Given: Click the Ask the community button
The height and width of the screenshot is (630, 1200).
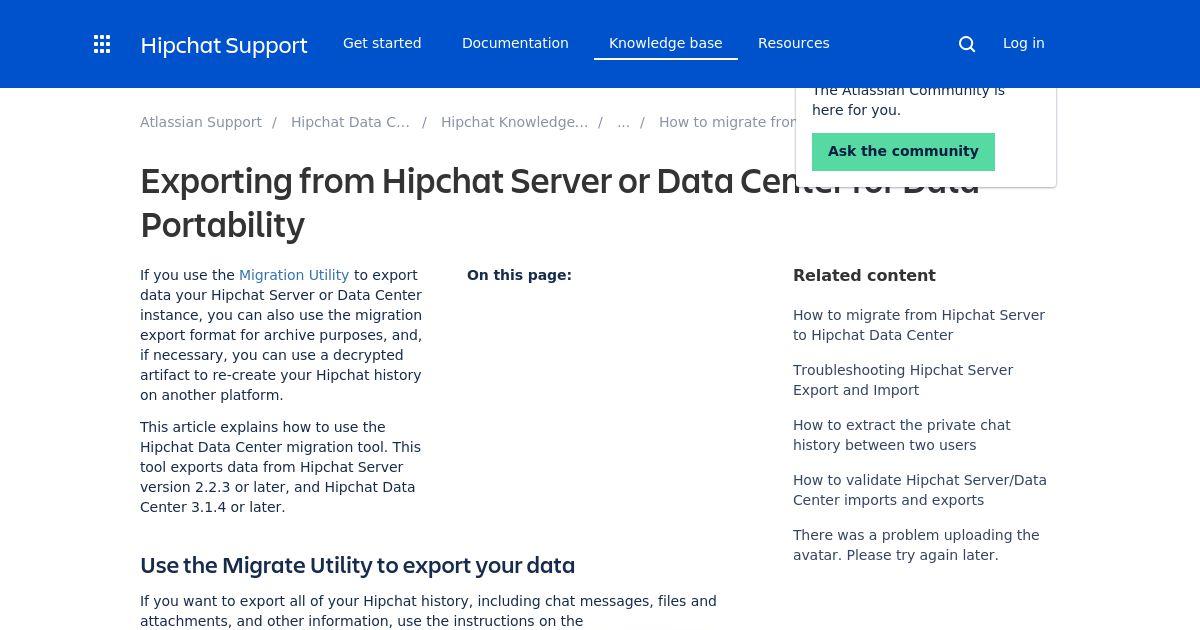Looking at the screenshot, I should [x=903, y=151].
